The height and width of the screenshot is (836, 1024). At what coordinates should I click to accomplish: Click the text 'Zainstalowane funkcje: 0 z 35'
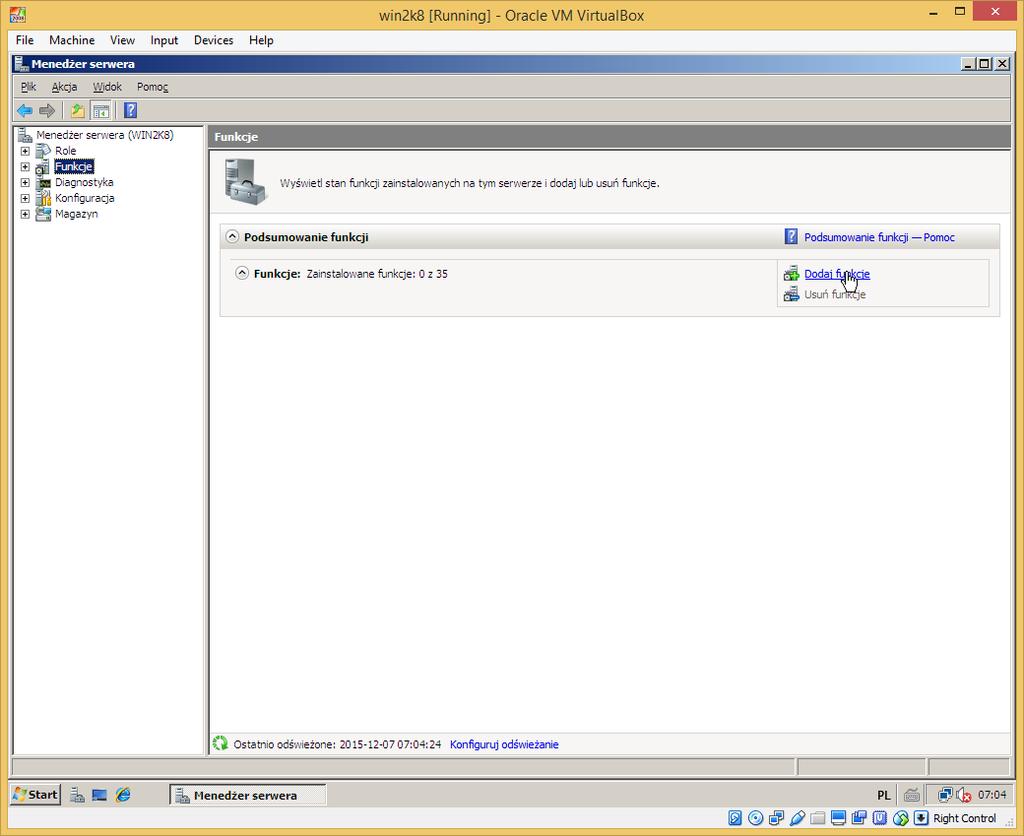click(x=377, y=274)
